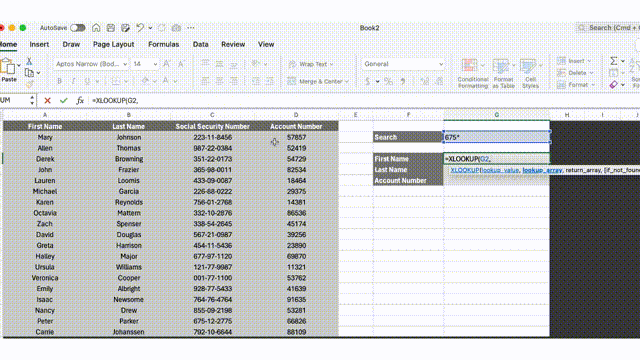Viewport: 640px width, 360px height.
Task: Expand the Undo history dropdown arrow
Action: (150, 28)
